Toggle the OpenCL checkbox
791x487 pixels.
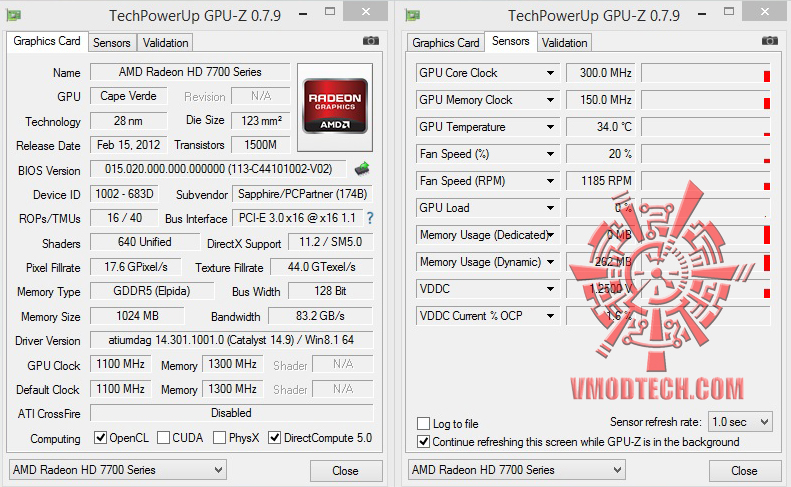(x=100, y=438)
